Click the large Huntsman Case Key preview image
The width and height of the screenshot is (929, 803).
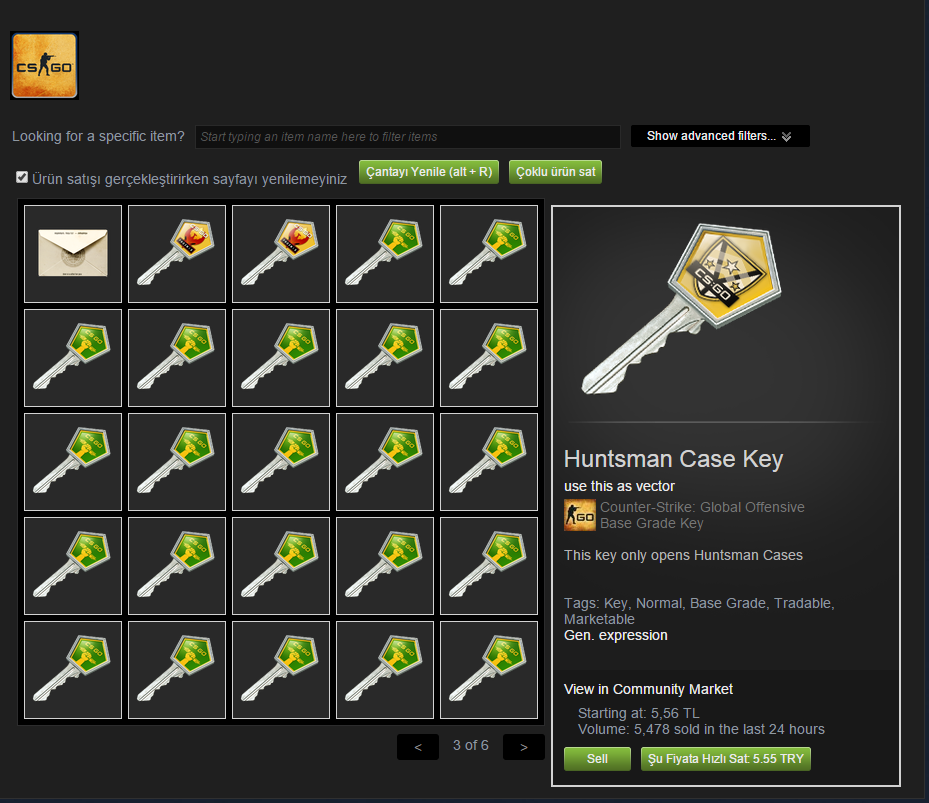(681, 309)
